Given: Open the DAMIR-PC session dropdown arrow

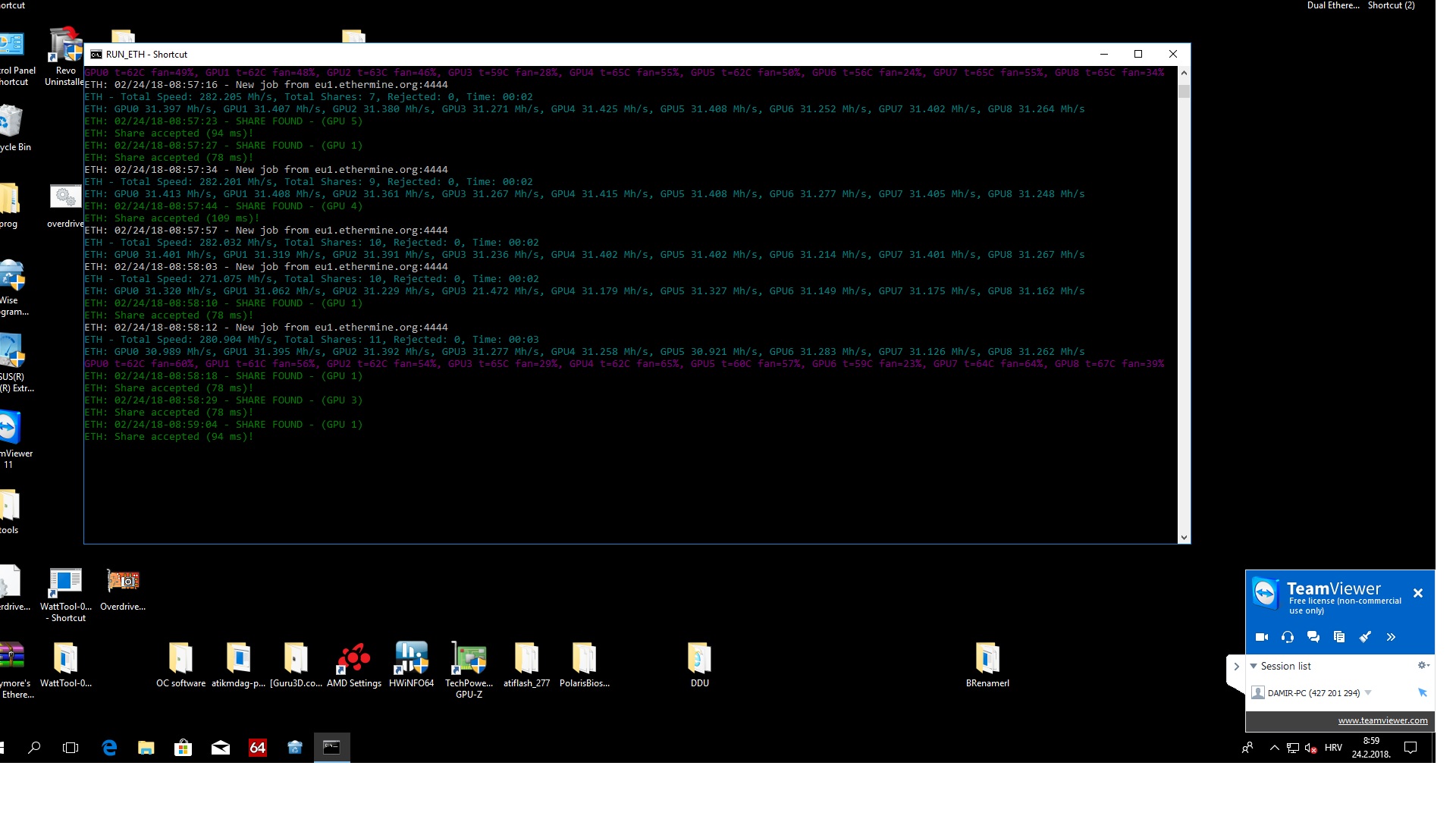Looking at the screenshot, I should (1368, 692).
